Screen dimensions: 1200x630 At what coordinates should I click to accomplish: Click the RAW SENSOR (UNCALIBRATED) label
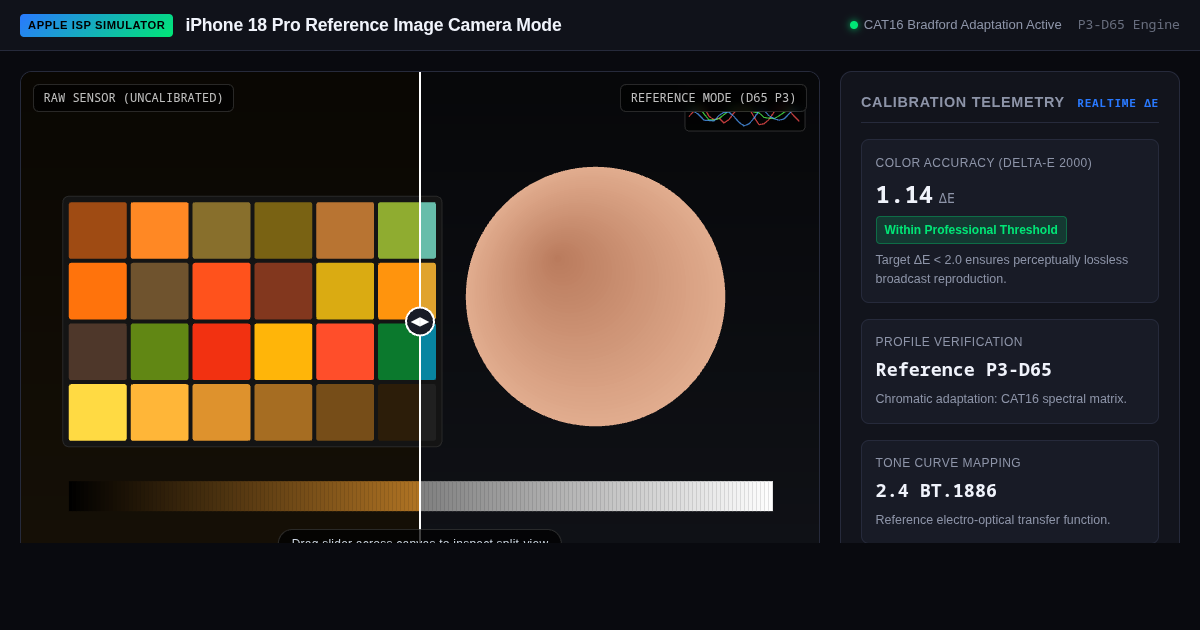134,98
